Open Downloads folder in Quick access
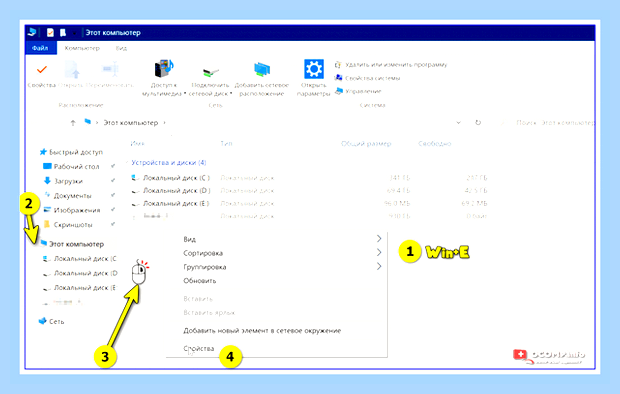Viewport: 620px width, 394px height. (x=68, y=181)
